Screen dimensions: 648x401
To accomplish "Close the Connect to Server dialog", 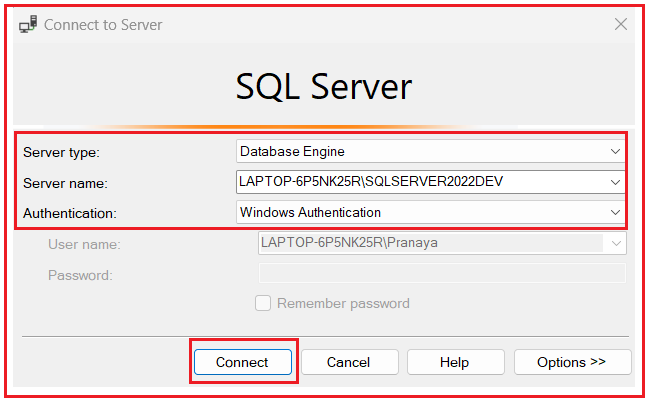I will click(621, 24).
